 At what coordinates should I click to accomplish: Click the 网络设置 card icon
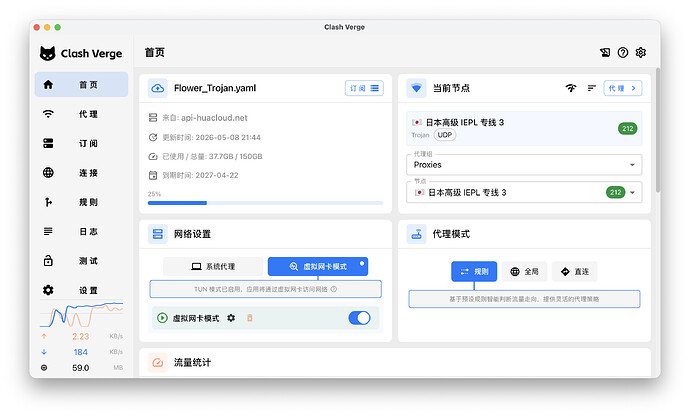pos(158,234)
